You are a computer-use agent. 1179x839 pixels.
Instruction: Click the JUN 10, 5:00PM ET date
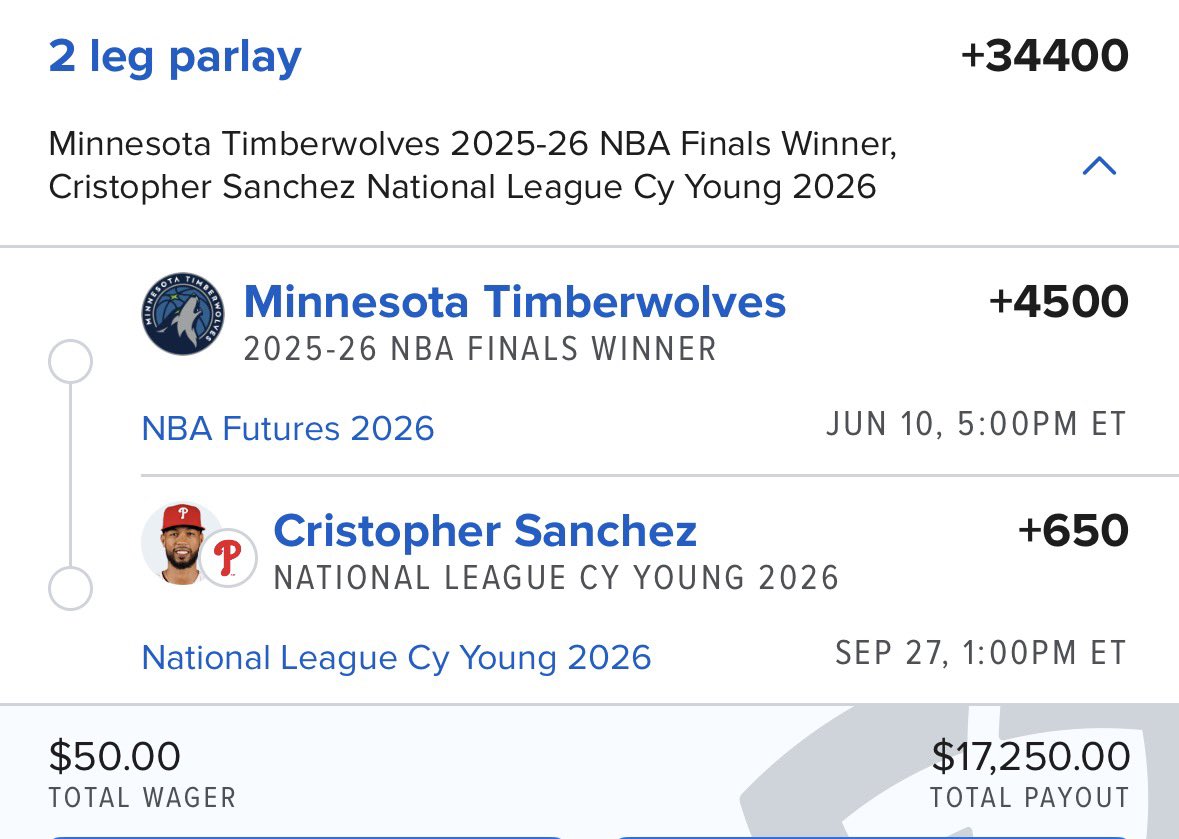(976, 424)
